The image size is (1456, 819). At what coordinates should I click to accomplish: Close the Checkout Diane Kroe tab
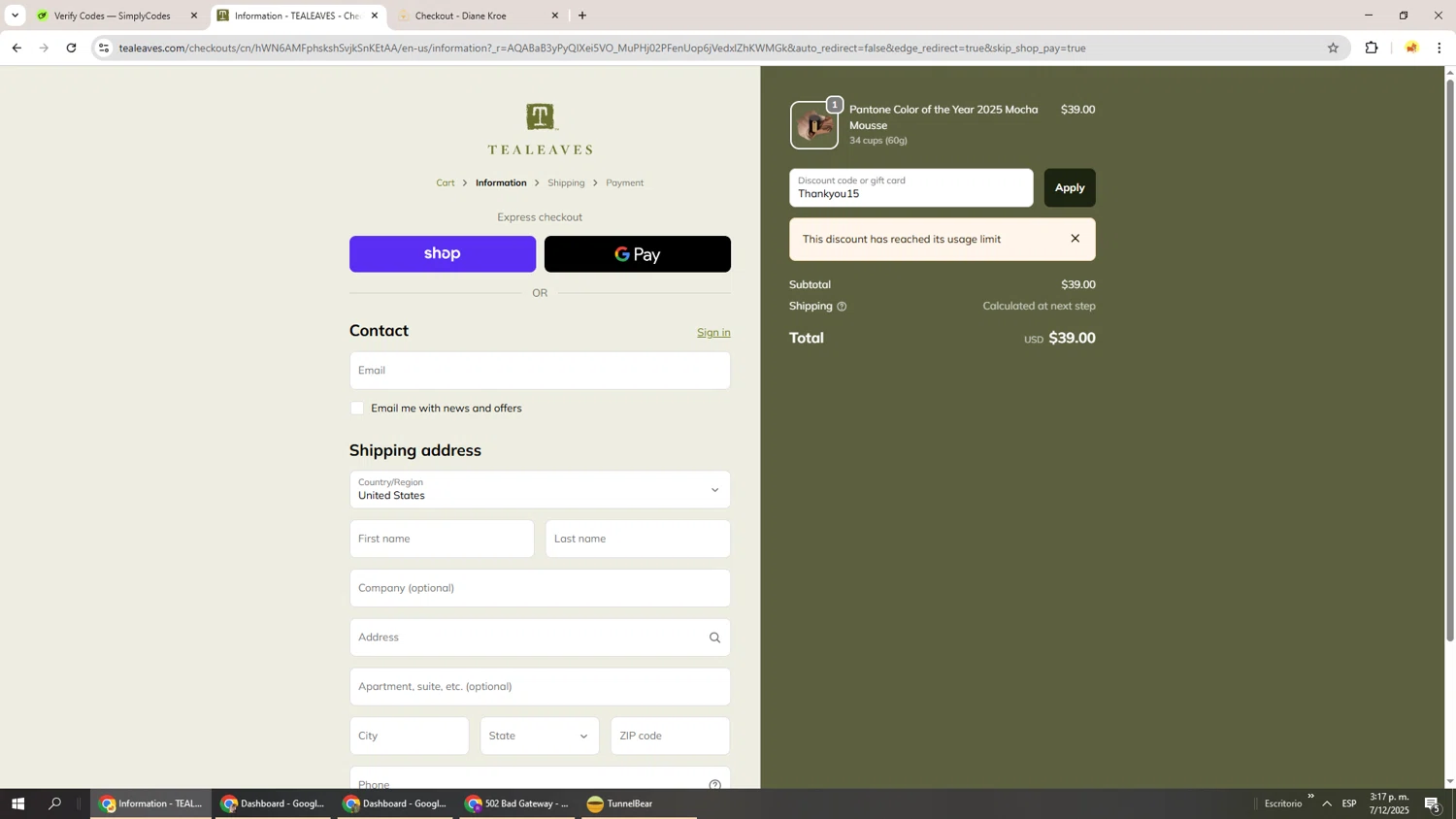[555, 16]
